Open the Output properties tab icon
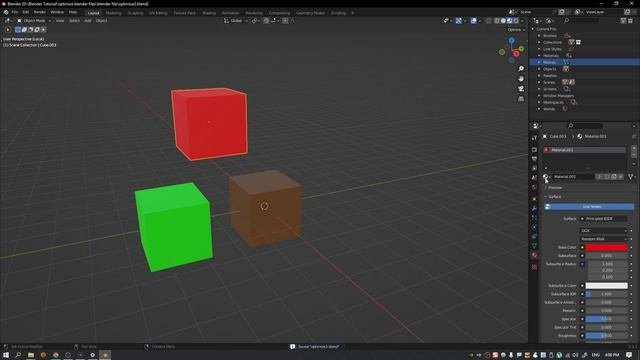 coord(534,159)
